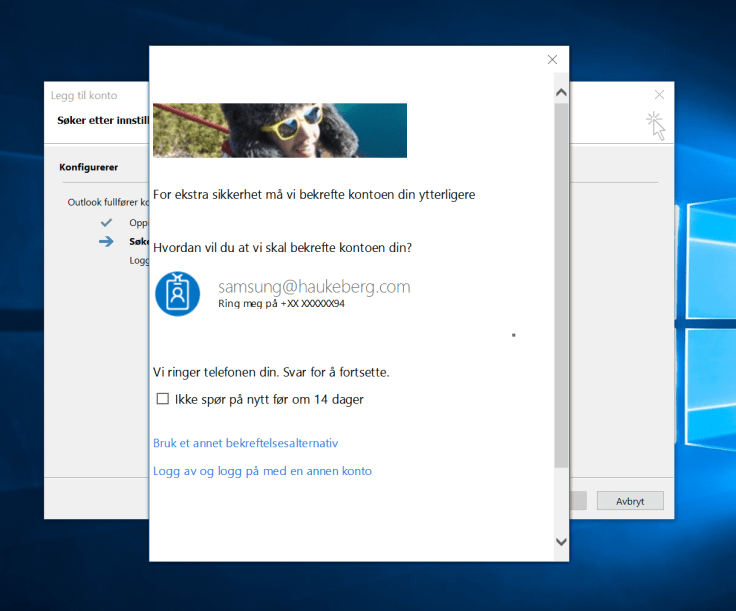This screenshot has height=611, width=736.
Task: Click the 'Konfigurerer' heading
Action: (88, 168)
